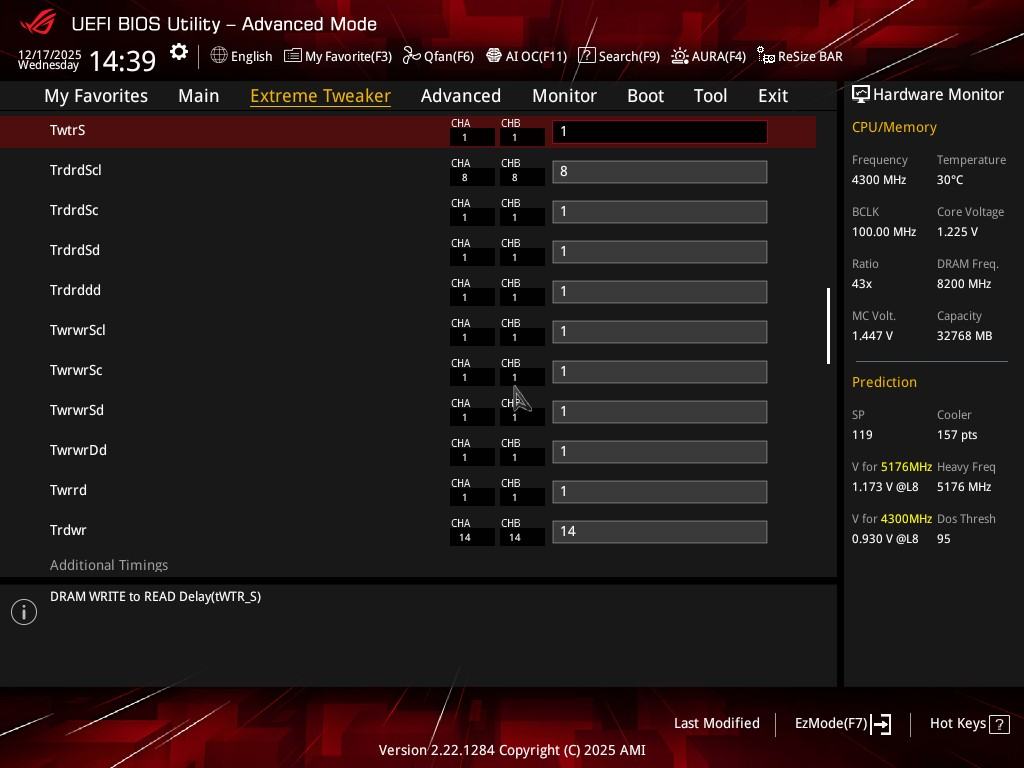This screenshot has height=768, width=1024.
Task: Click the 12/17/2025 date text
Action: point(50,54)
